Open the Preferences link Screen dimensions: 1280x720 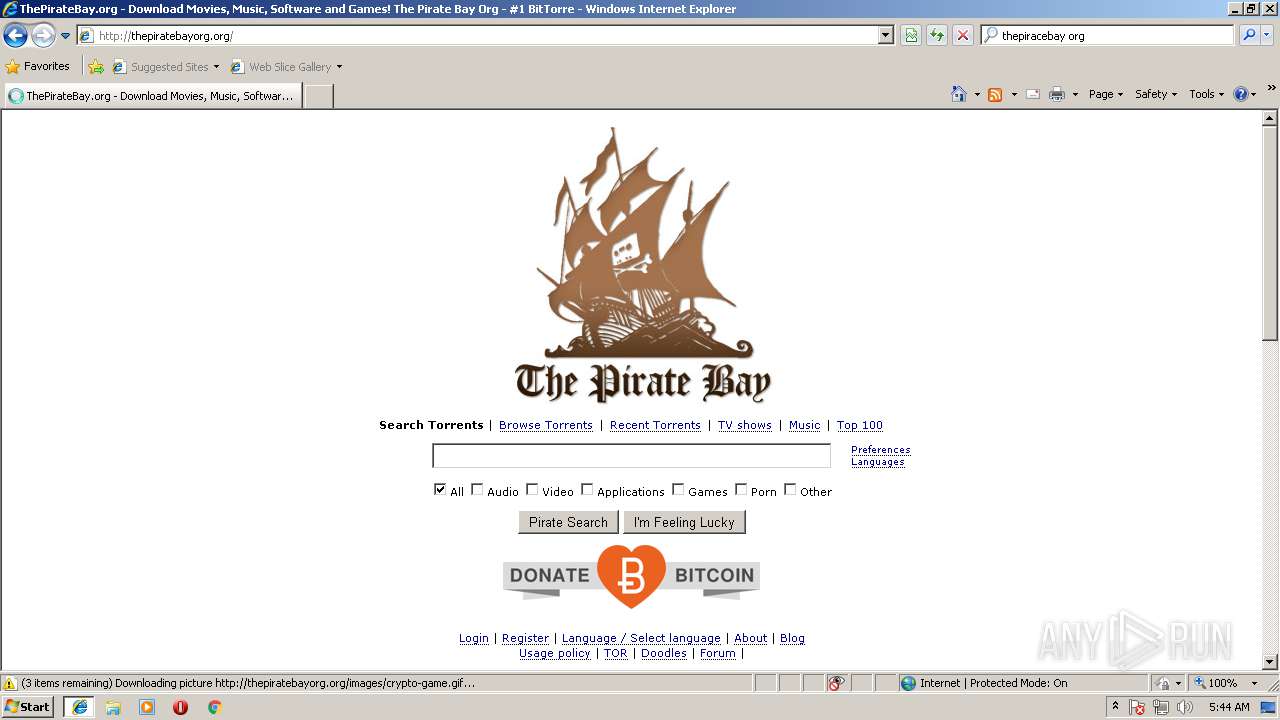[881, 450]
